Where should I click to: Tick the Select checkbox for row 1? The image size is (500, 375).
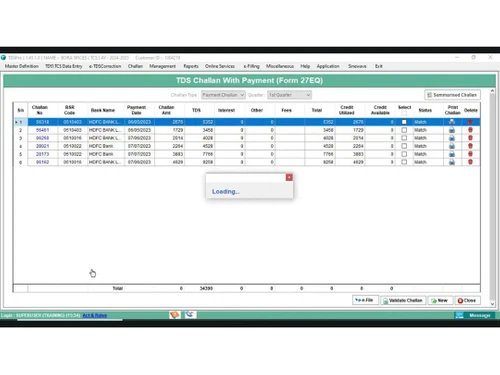point(404,122)
